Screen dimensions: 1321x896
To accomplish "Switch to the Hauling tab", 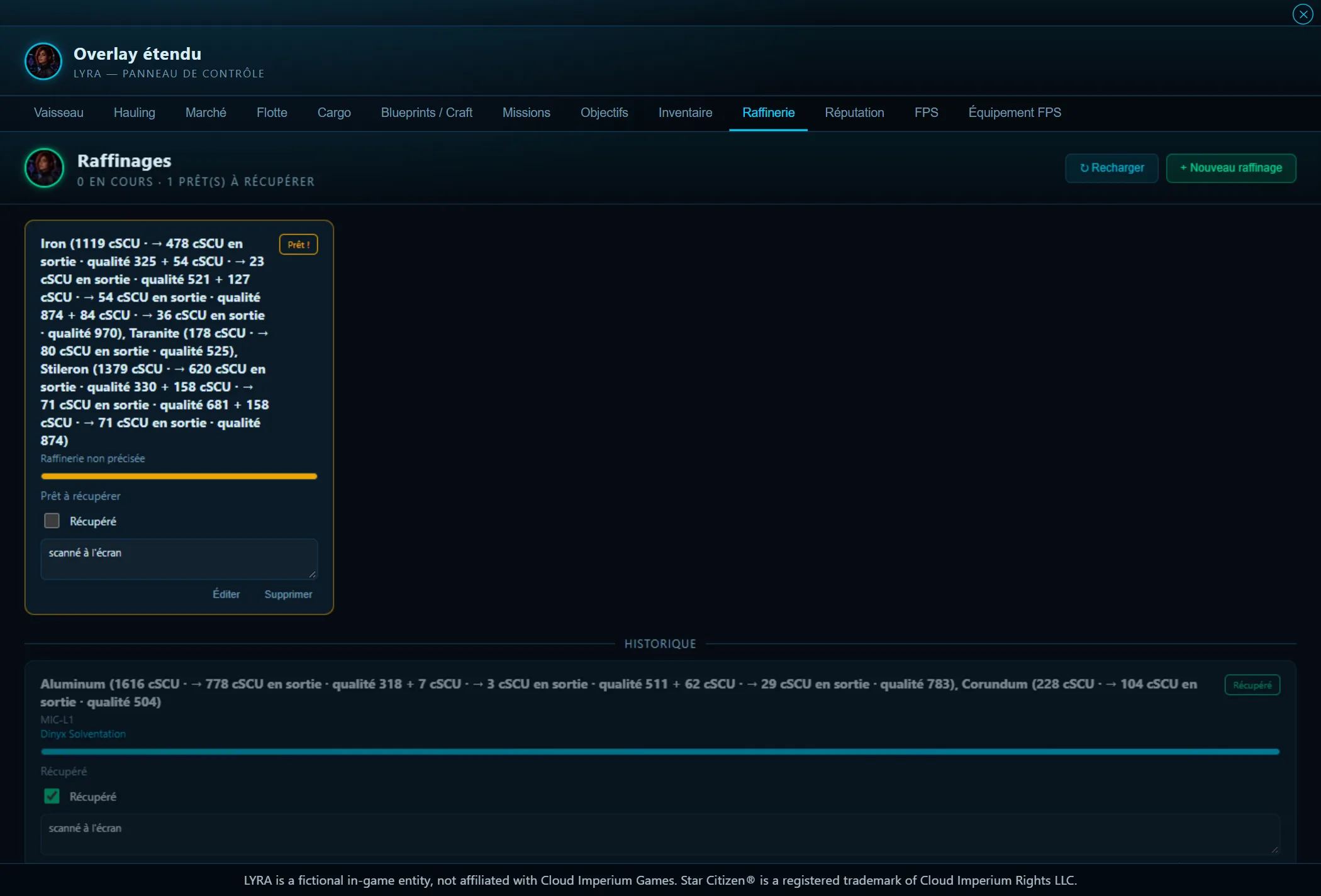I will coord(134,113).
